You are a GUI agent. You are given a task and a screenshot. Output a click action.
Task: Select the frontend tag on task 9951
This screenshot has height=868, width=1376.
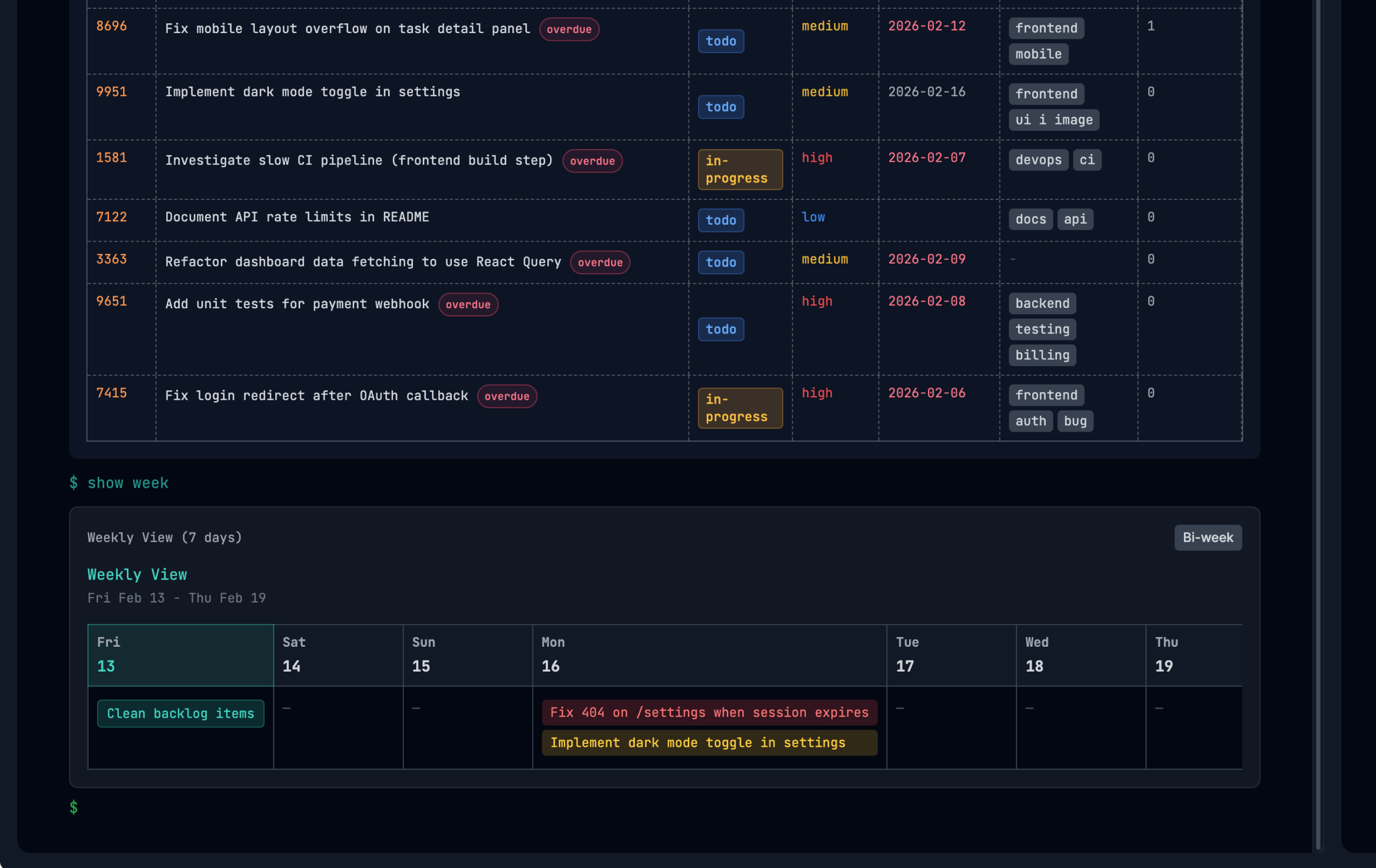[x=1046, y=94]
